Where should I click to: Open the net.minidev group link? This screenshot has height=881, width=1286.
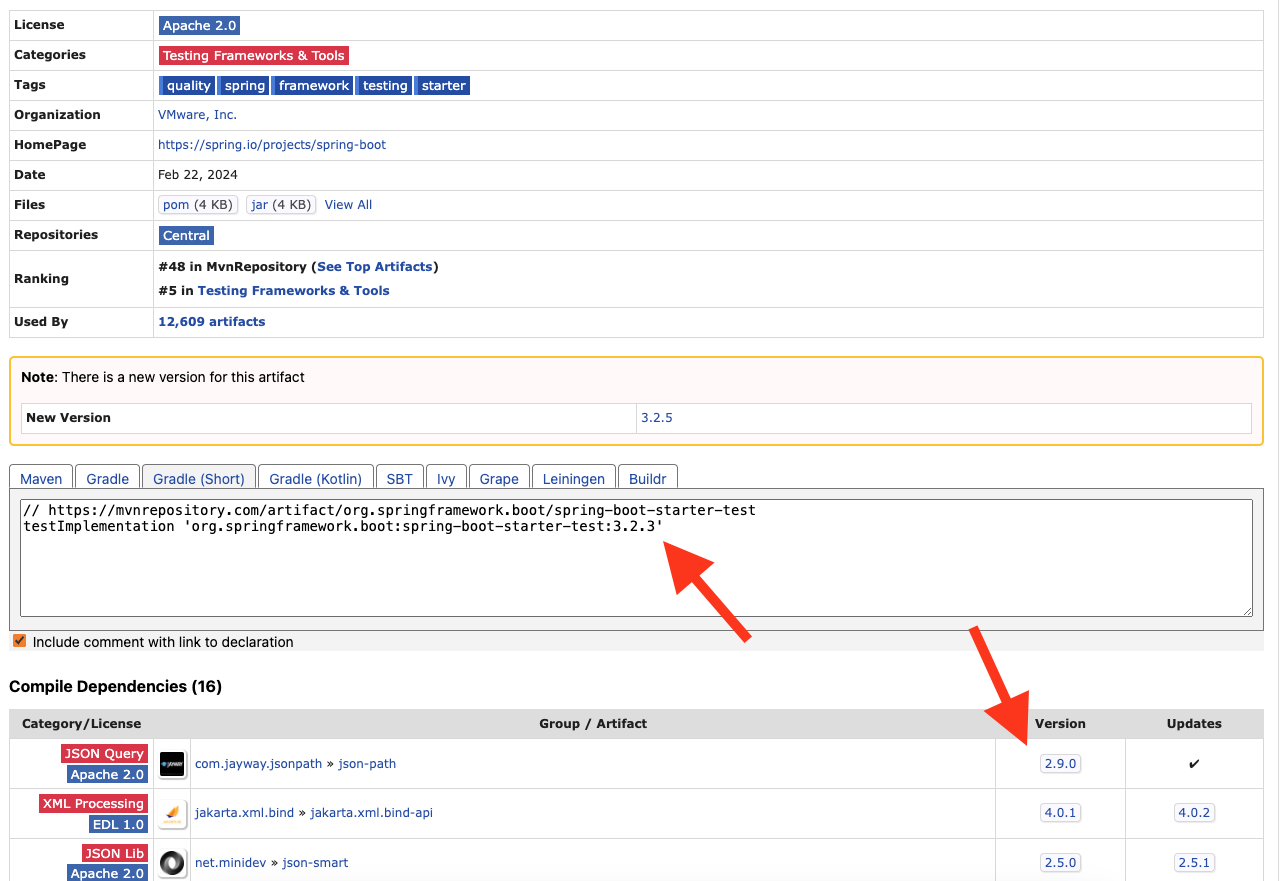(x=230, y=863)
